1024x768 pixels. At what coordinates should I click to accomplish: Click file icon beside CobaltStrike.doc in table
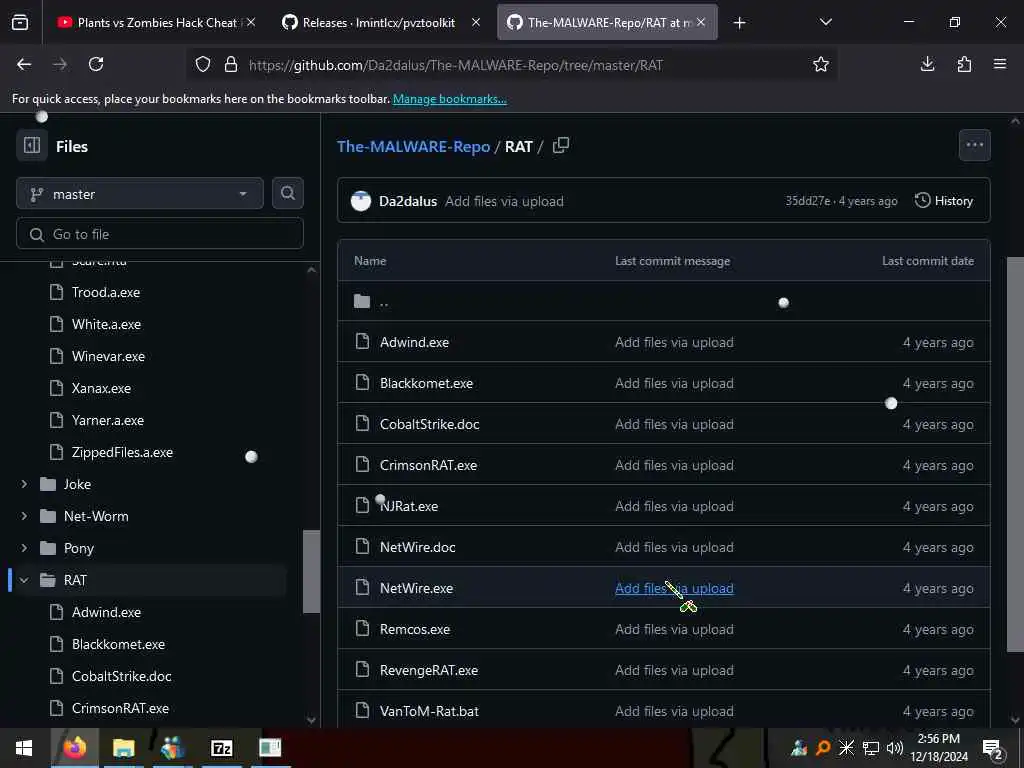click(x=362, y=424)
